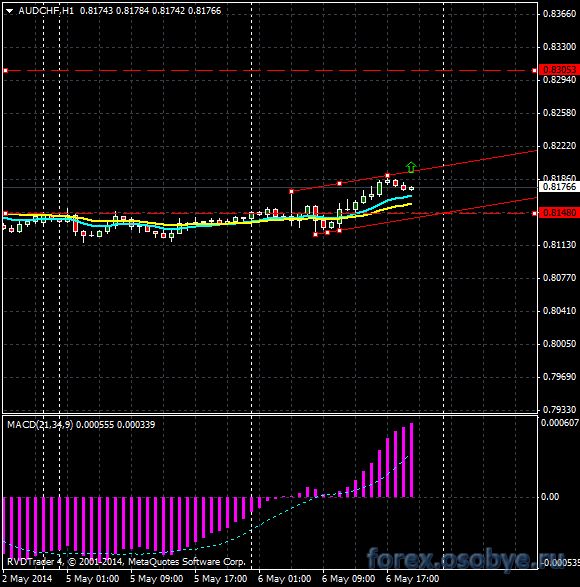Viewport: 580px width, 587px height.
Task: Click the 6 May 01:00 time label
Action: point(285,578)
